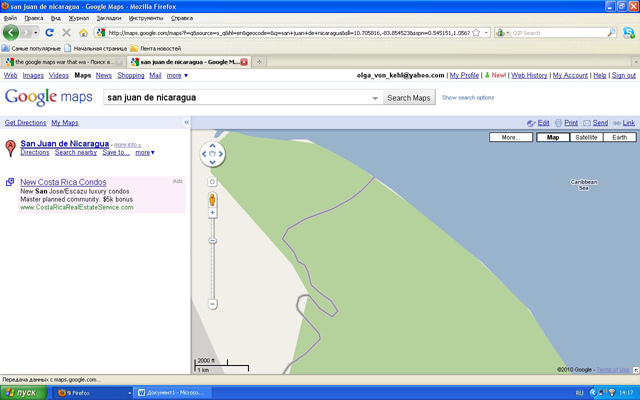
Task: Open the search engine selector dropdown
Action: click(x=502, y=33)
